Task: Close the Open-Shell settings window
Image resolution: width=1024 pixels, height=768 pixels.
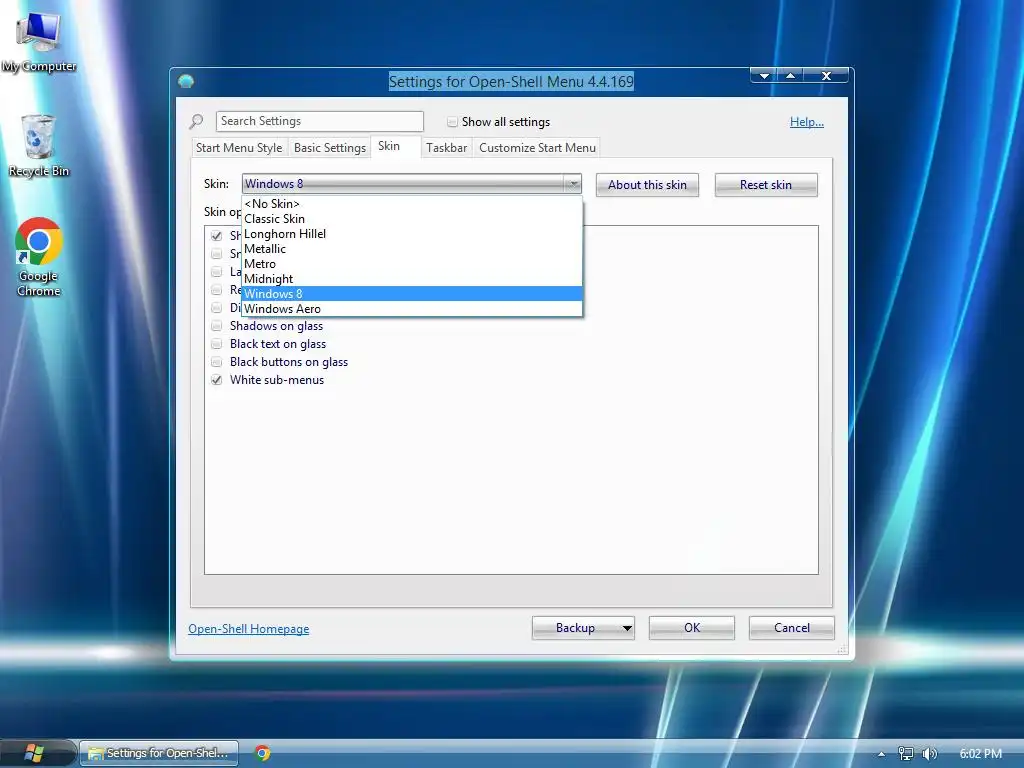Action: click(x=826, y=76)
